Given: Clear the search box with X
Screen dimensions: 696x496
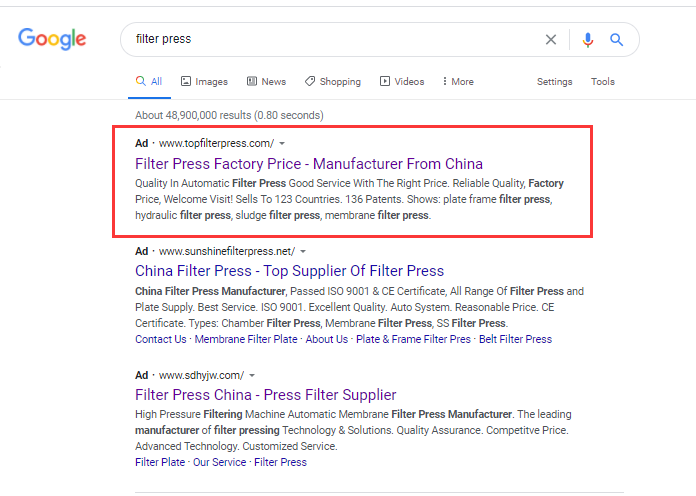Looking at the screenshot, I should [550, 40].
